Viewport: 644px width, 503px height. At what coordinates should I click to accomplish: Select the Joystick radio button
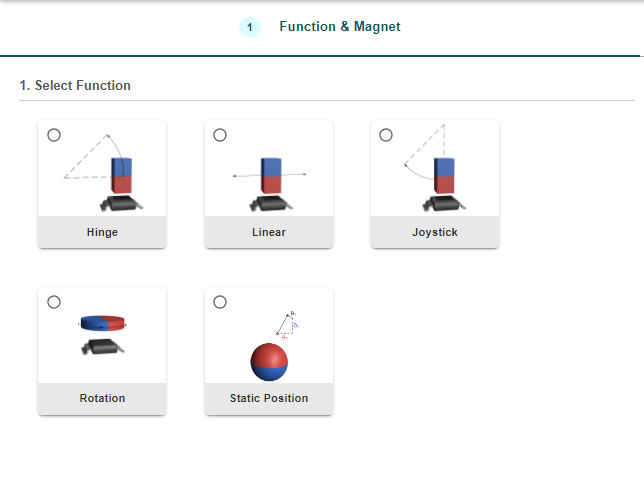[386, 135]
